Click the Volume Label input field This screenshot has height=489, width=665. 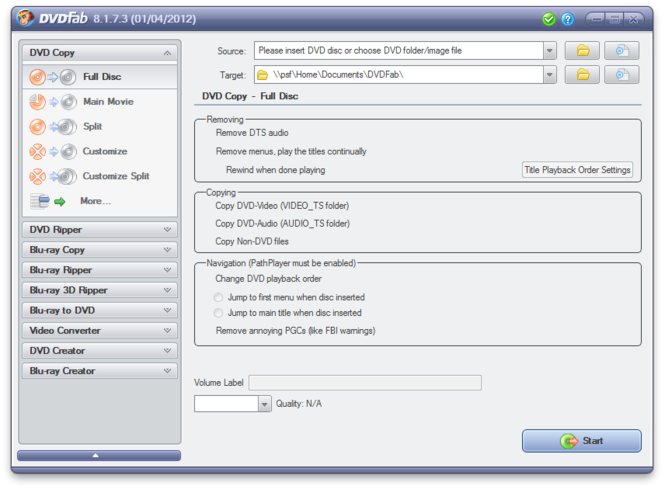365,383
